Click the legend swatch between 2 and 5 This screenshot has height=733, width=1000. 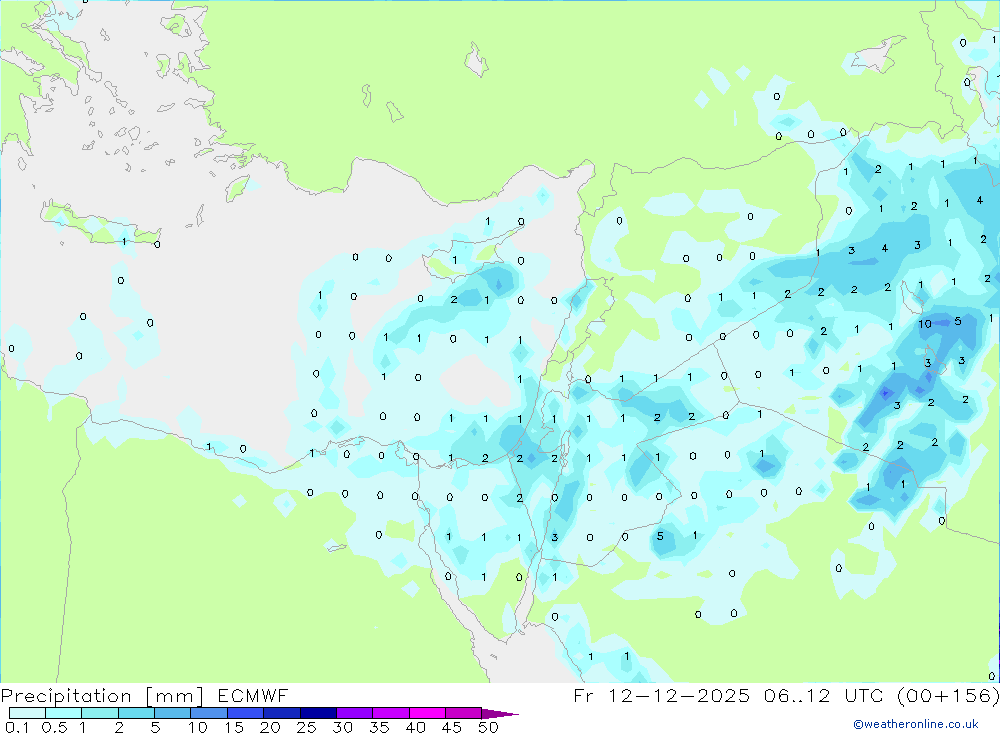[x=136, y=713]
